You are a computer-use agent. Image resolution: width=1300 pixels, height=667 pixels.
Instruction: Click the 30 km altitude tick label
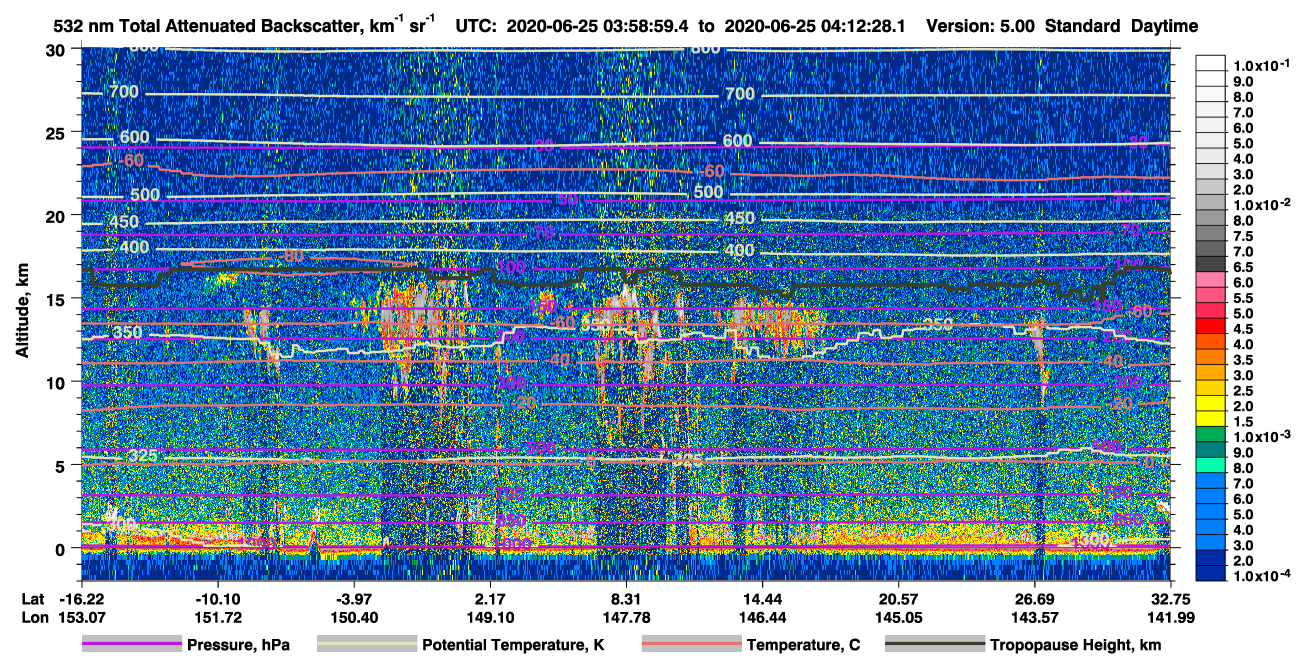[56, 49]
